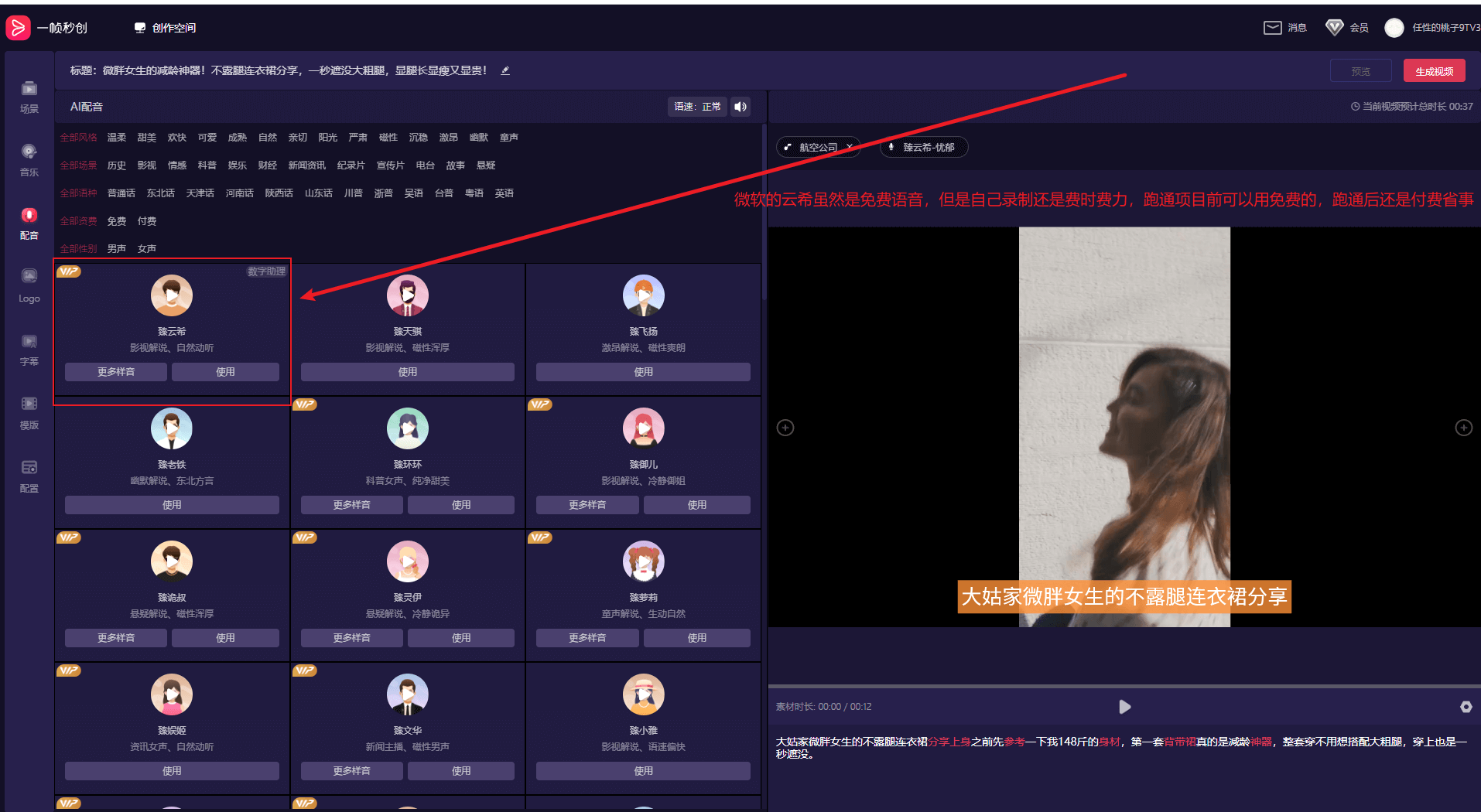Filter voices by 新闻资讯 scene
1481x812 pixels.
[307, 165]
